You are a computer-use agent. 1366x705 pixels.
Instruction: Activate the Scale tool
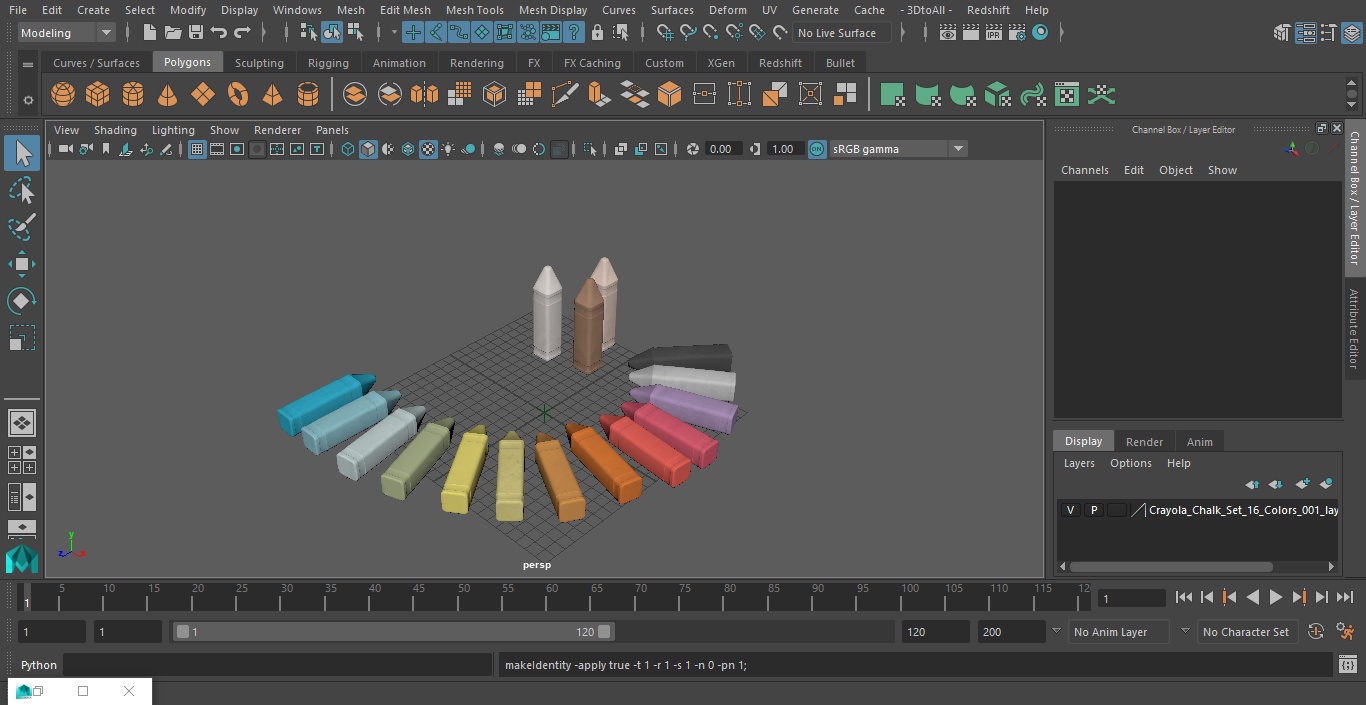click(22, 338)
